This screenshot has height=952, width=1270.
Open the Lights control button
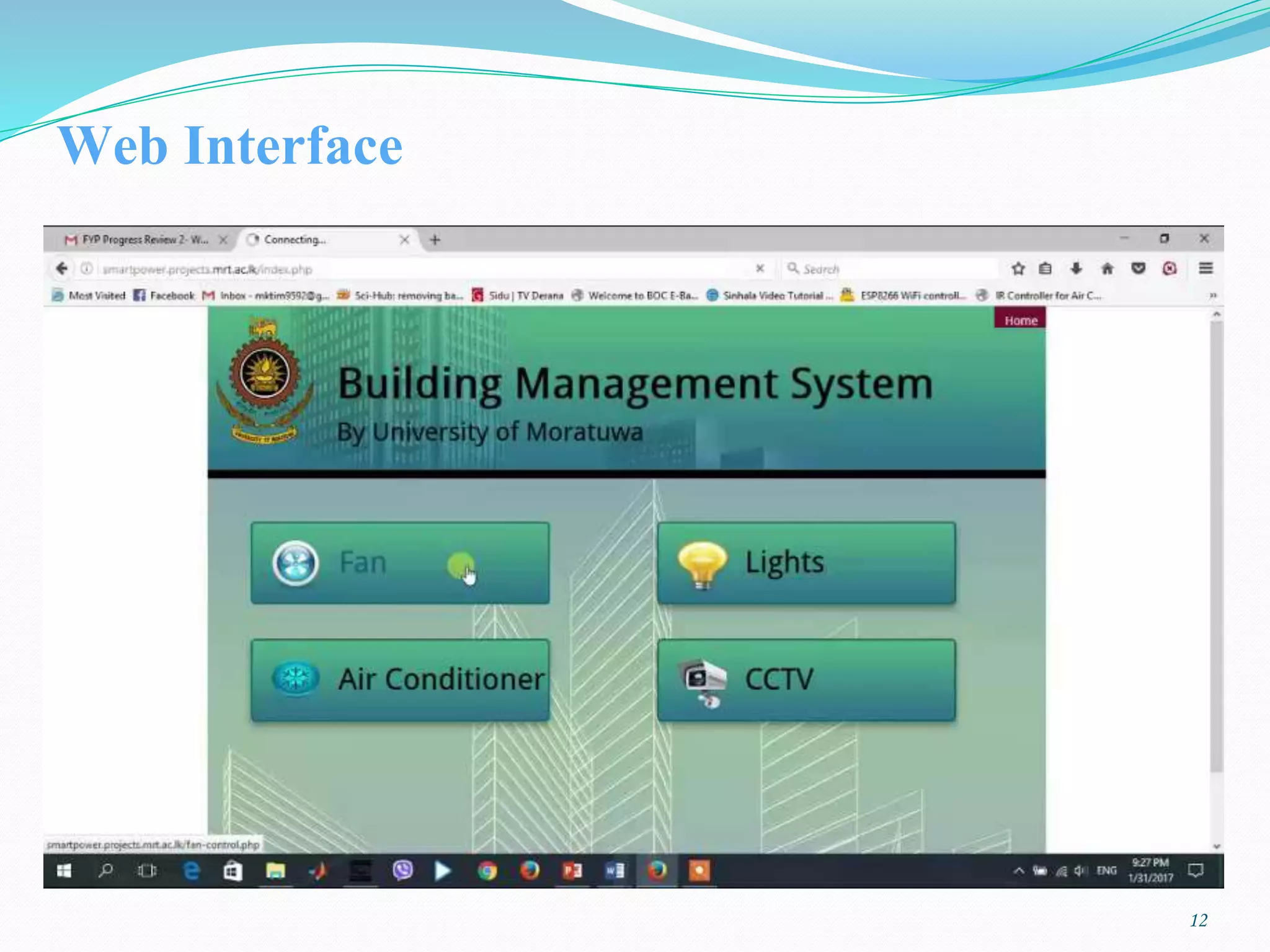click(806, 563)
